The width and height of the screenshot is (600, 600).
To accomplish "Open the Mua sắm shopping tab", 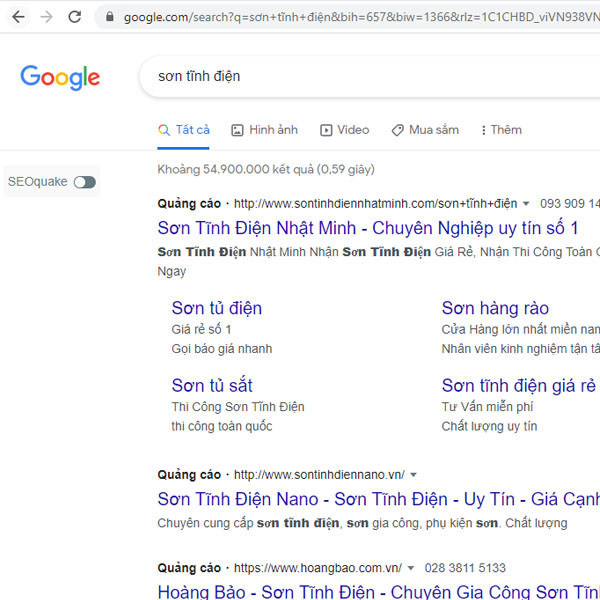I will pyautogui.click(x=425, y=130).
